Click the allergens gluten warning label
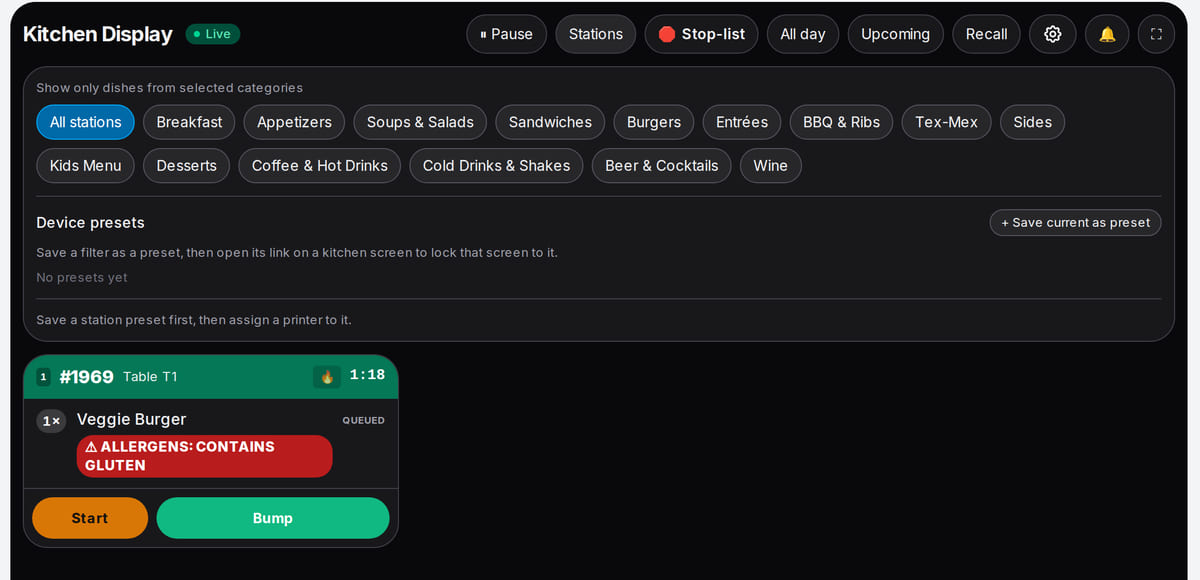This screenshot has height=580, width=1200. coord(204,456)
